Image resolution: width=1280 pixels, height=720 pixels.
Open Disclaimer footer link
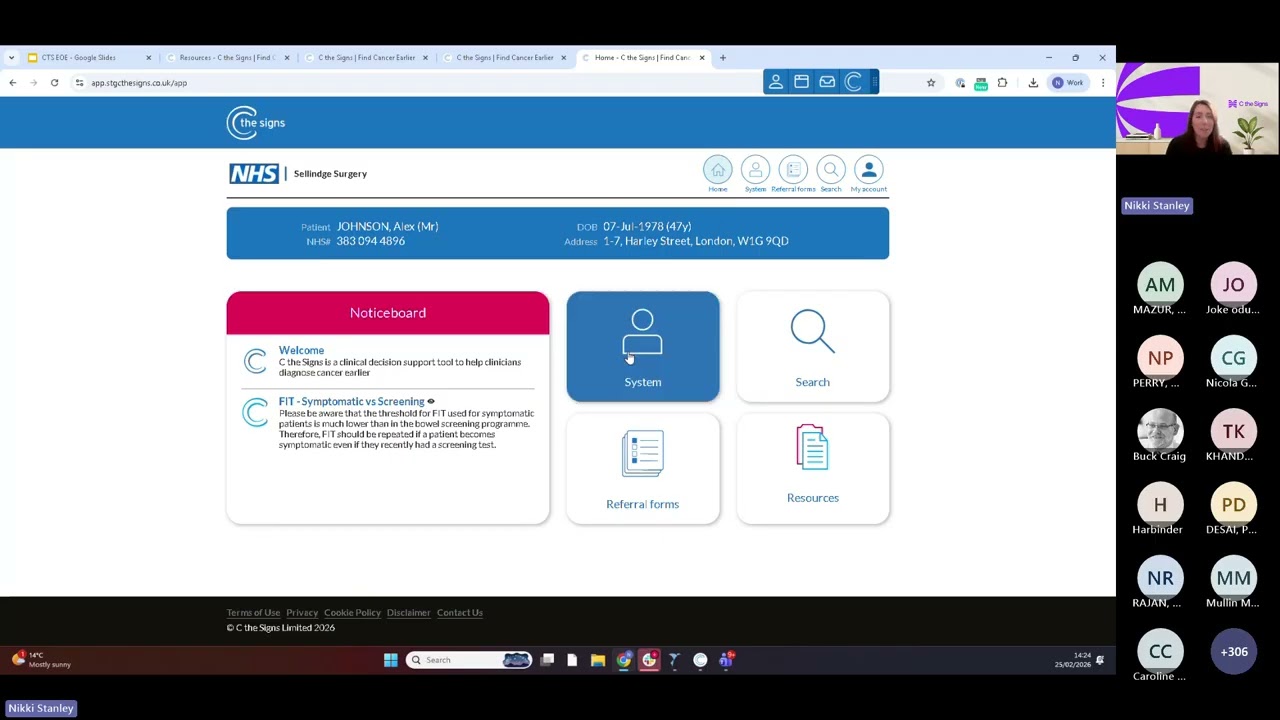tap(408, 612)
